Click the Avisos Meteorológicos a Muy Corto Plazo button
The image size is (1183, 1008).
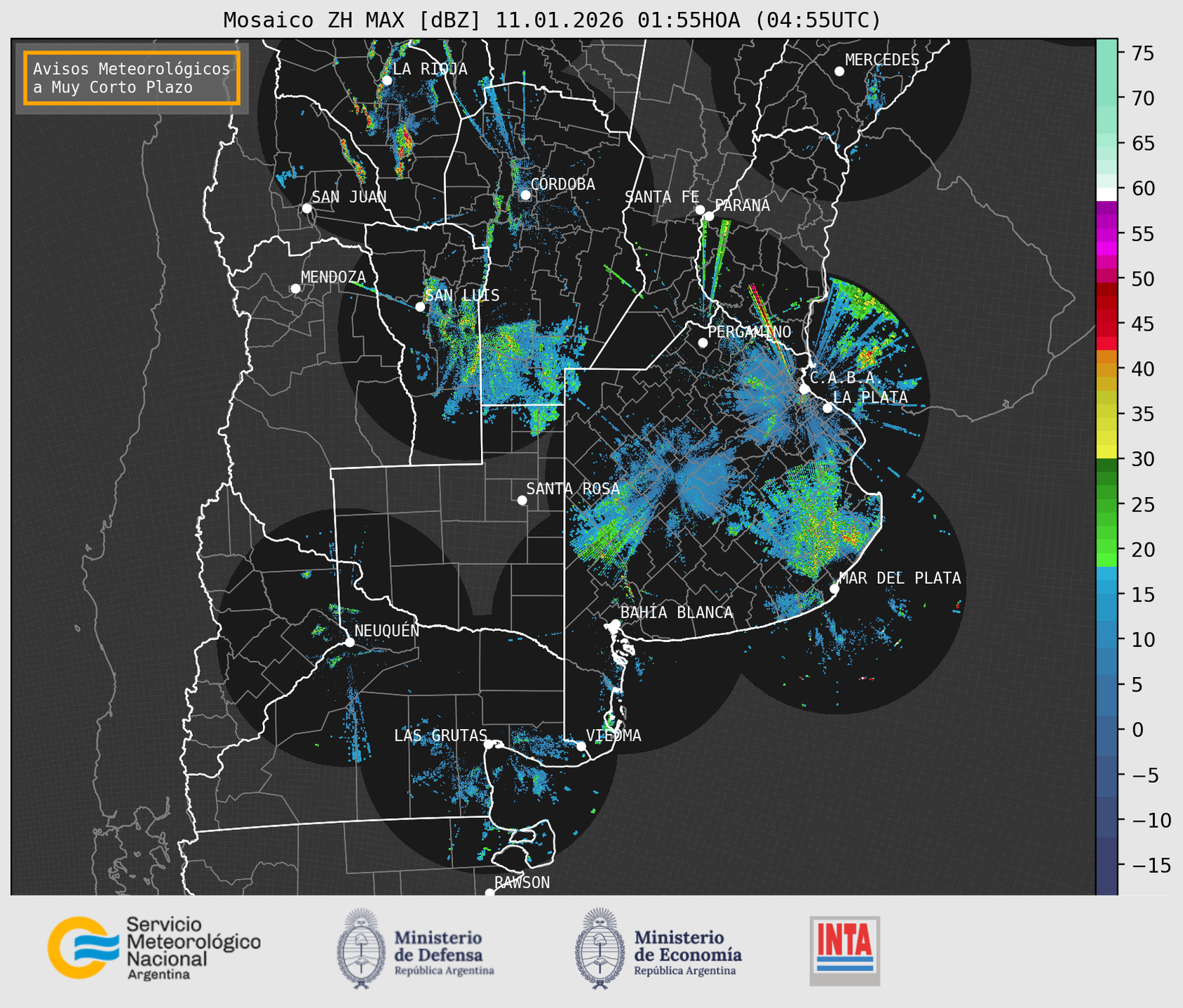[132, 78]
